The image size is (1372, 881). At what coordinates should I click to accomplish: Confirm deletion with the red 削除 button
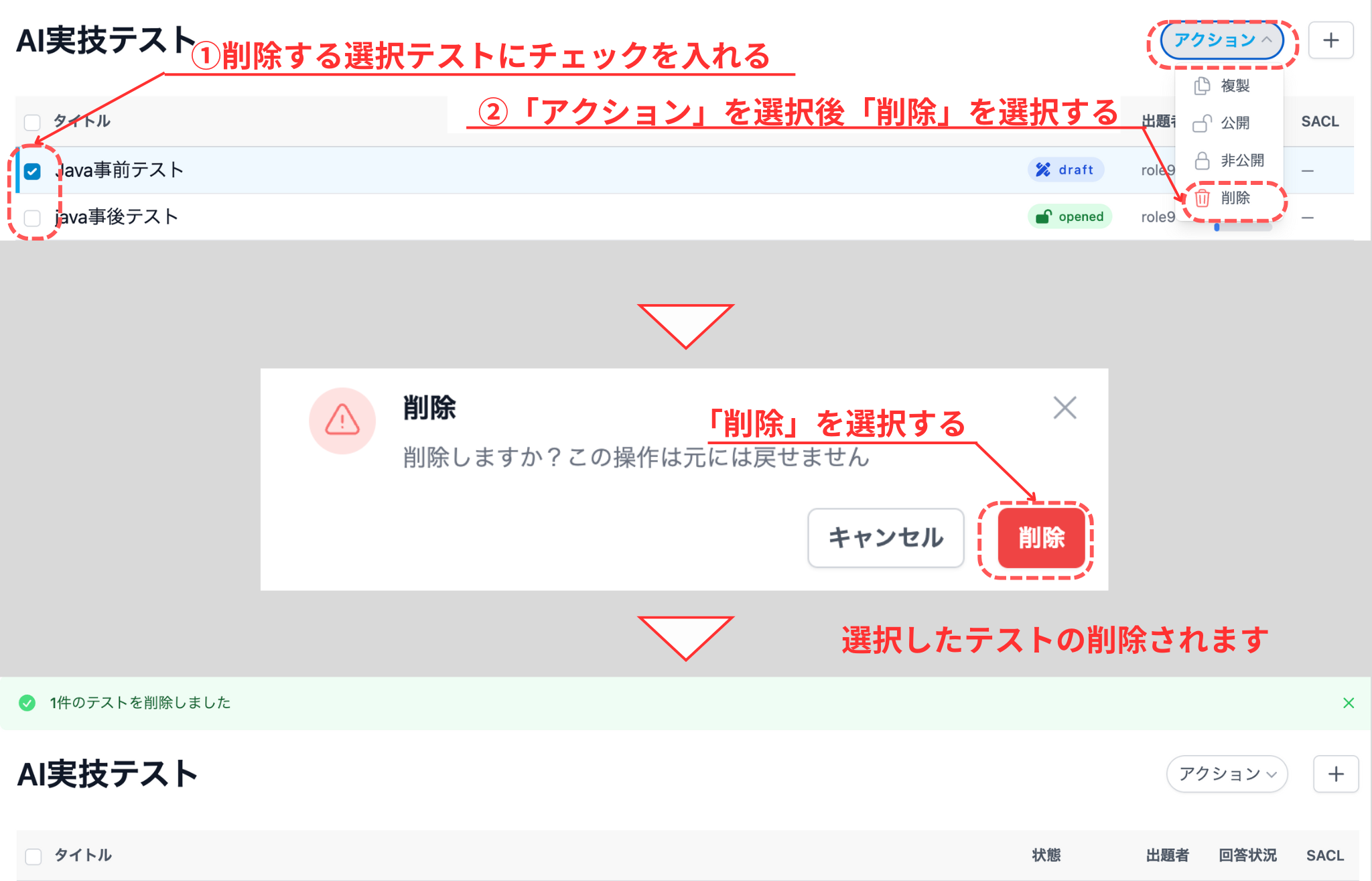click(x=1041, y=538)
